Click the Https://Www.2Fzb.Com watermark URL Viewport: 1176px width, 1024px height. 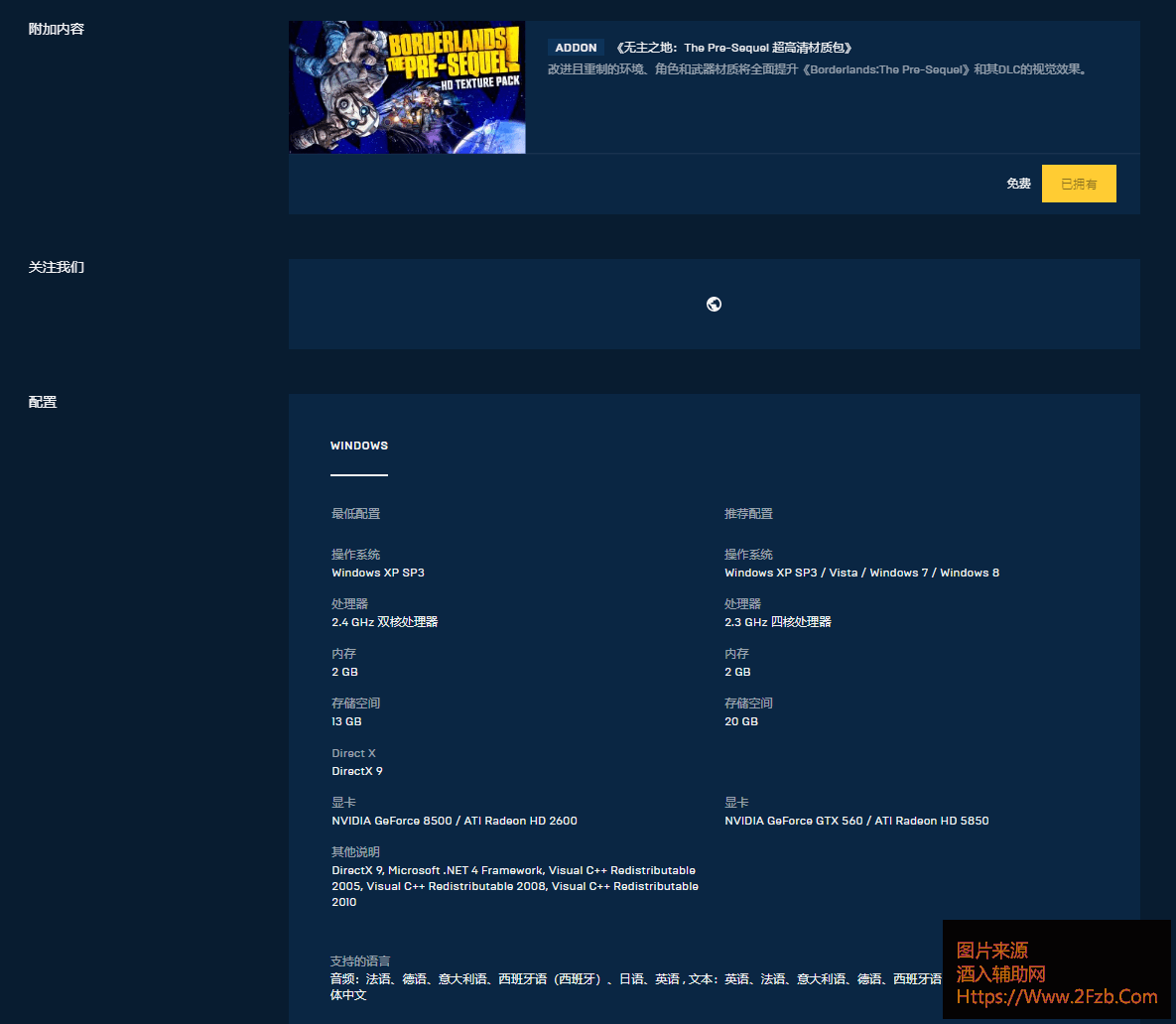click(x=1057, y=996)
